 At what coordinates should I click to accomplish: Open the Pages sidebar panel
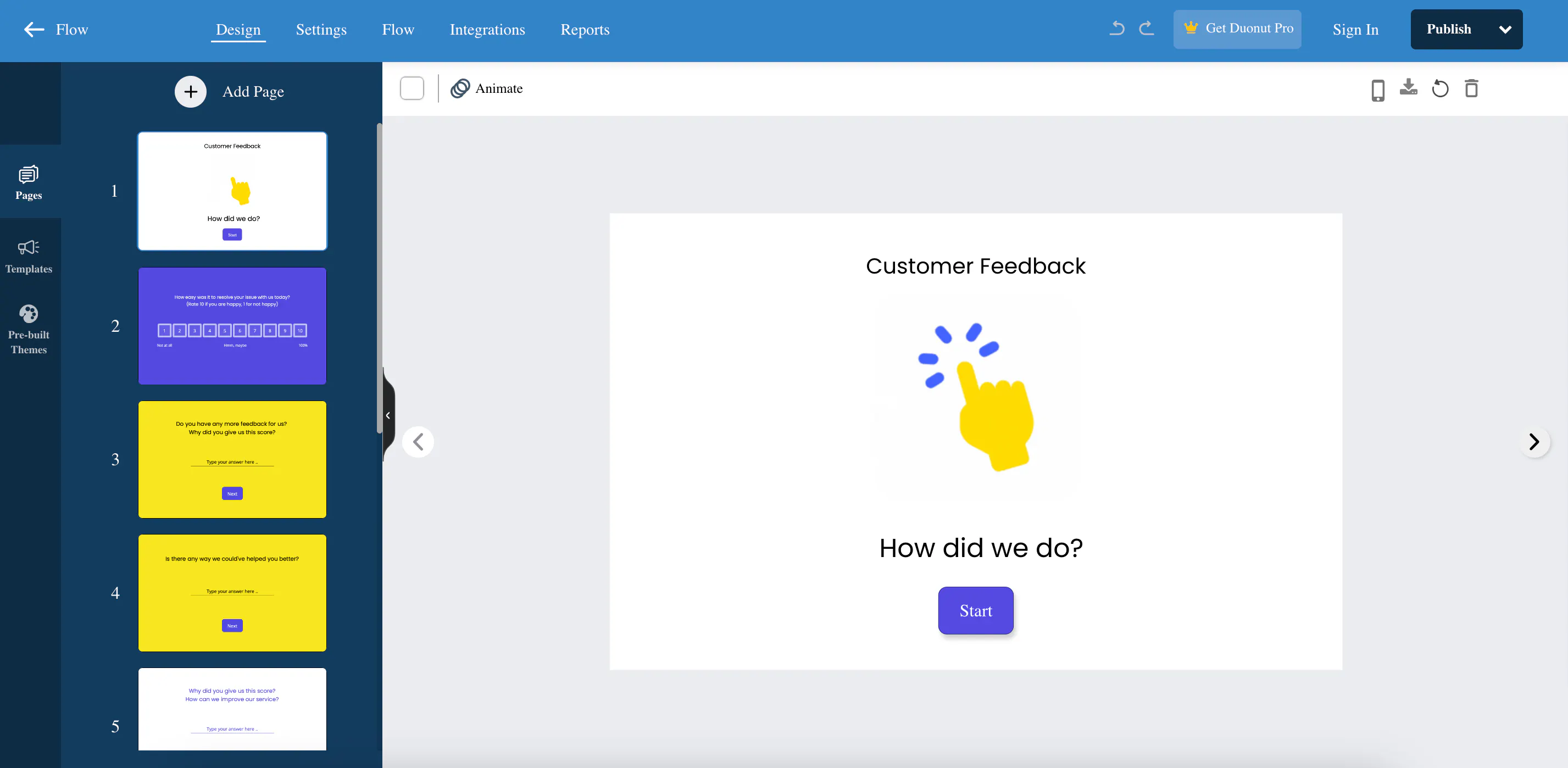29,182
